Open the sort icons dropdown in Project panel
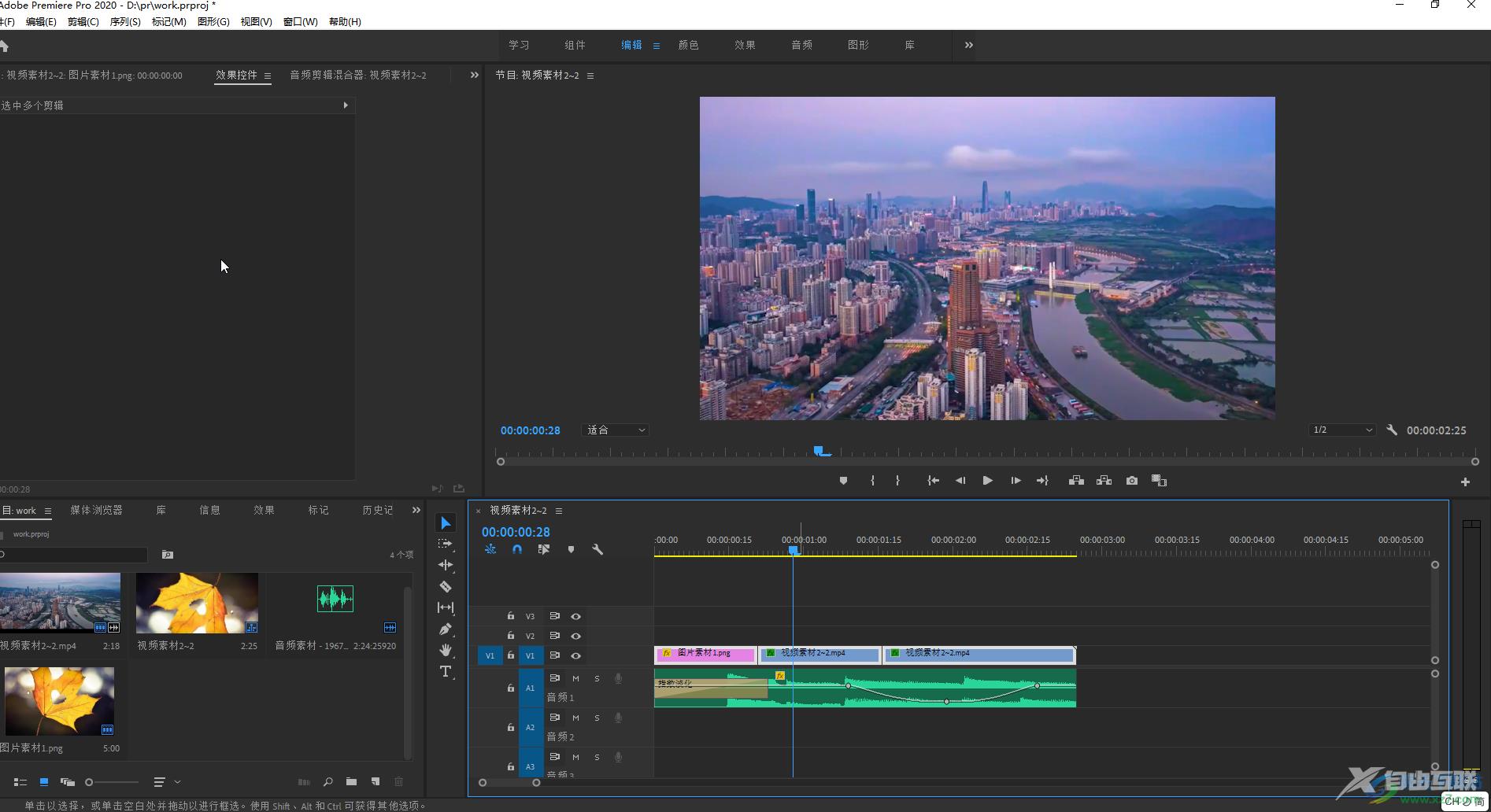 167,782
